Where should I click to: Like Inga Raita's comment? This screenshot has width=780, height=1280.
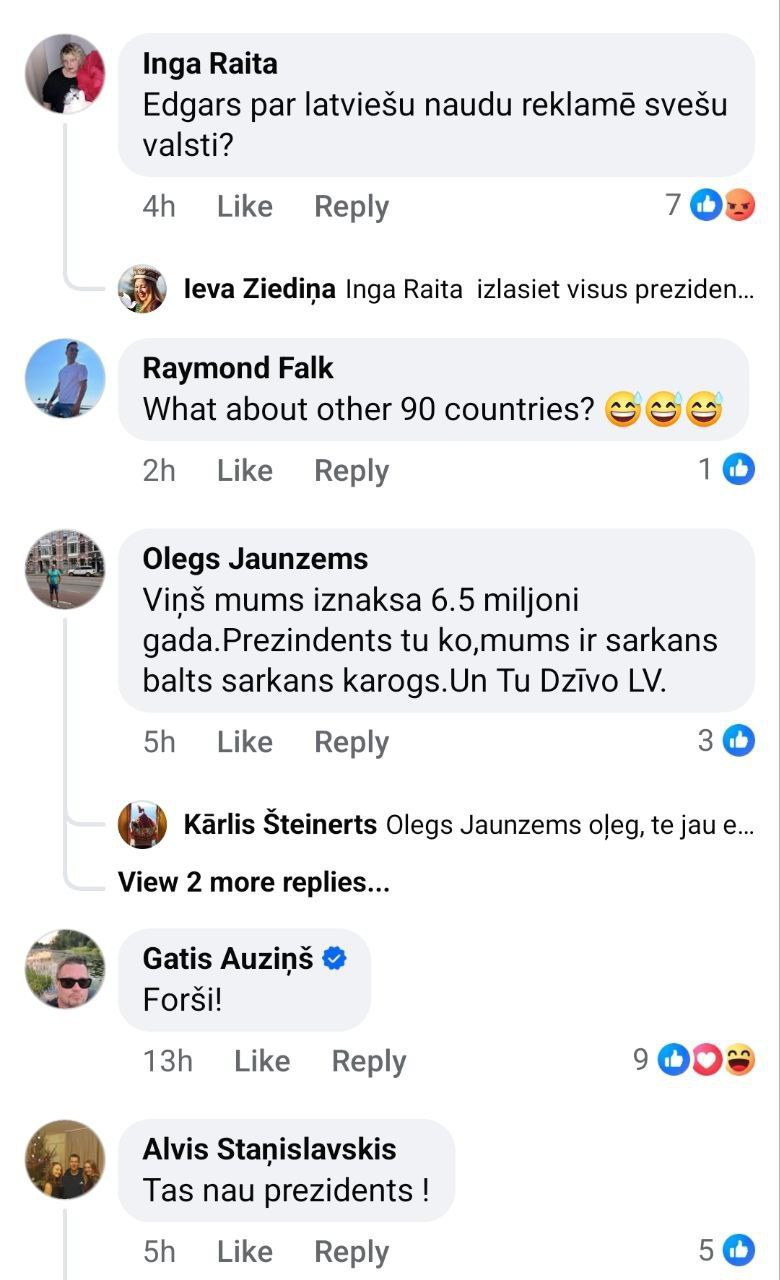click(x=244, y=207)
